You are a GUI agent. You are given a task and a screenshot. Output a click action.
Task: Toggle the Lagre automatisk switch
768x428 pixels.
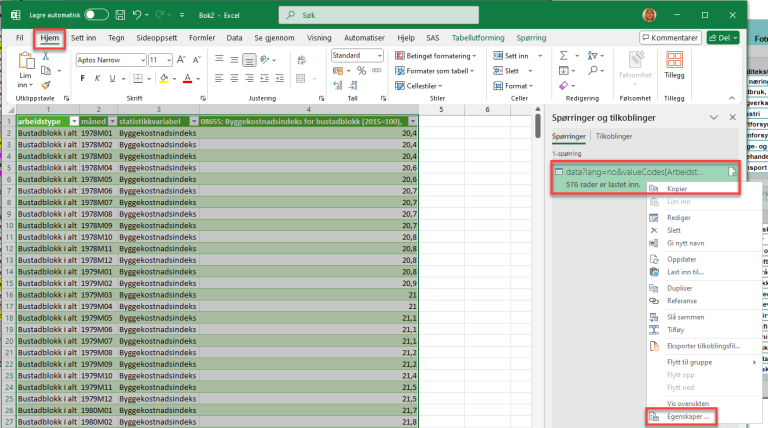tap(96, 15)
